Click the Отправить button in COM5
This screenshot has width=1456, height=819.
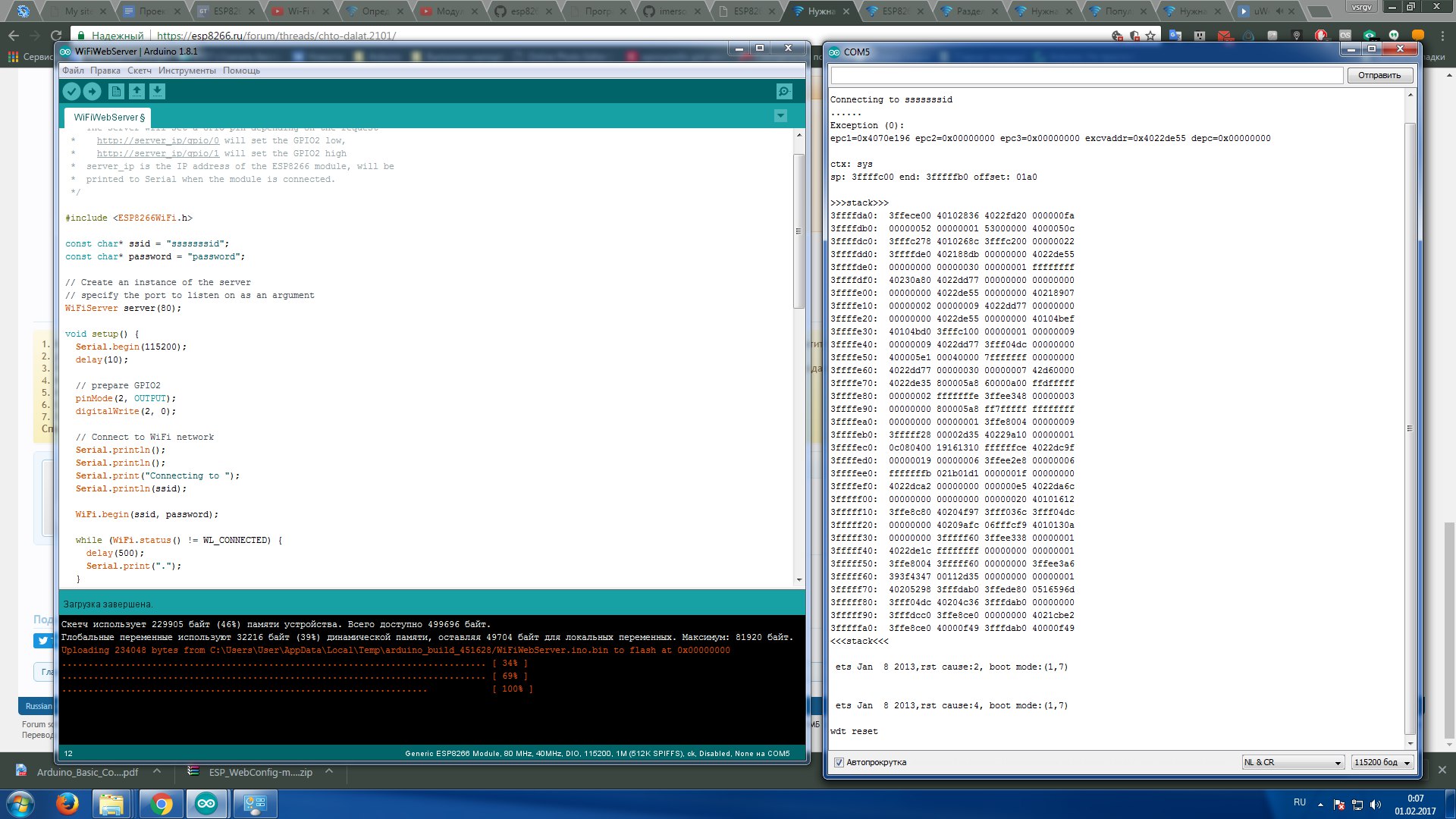pos(1379,75)
